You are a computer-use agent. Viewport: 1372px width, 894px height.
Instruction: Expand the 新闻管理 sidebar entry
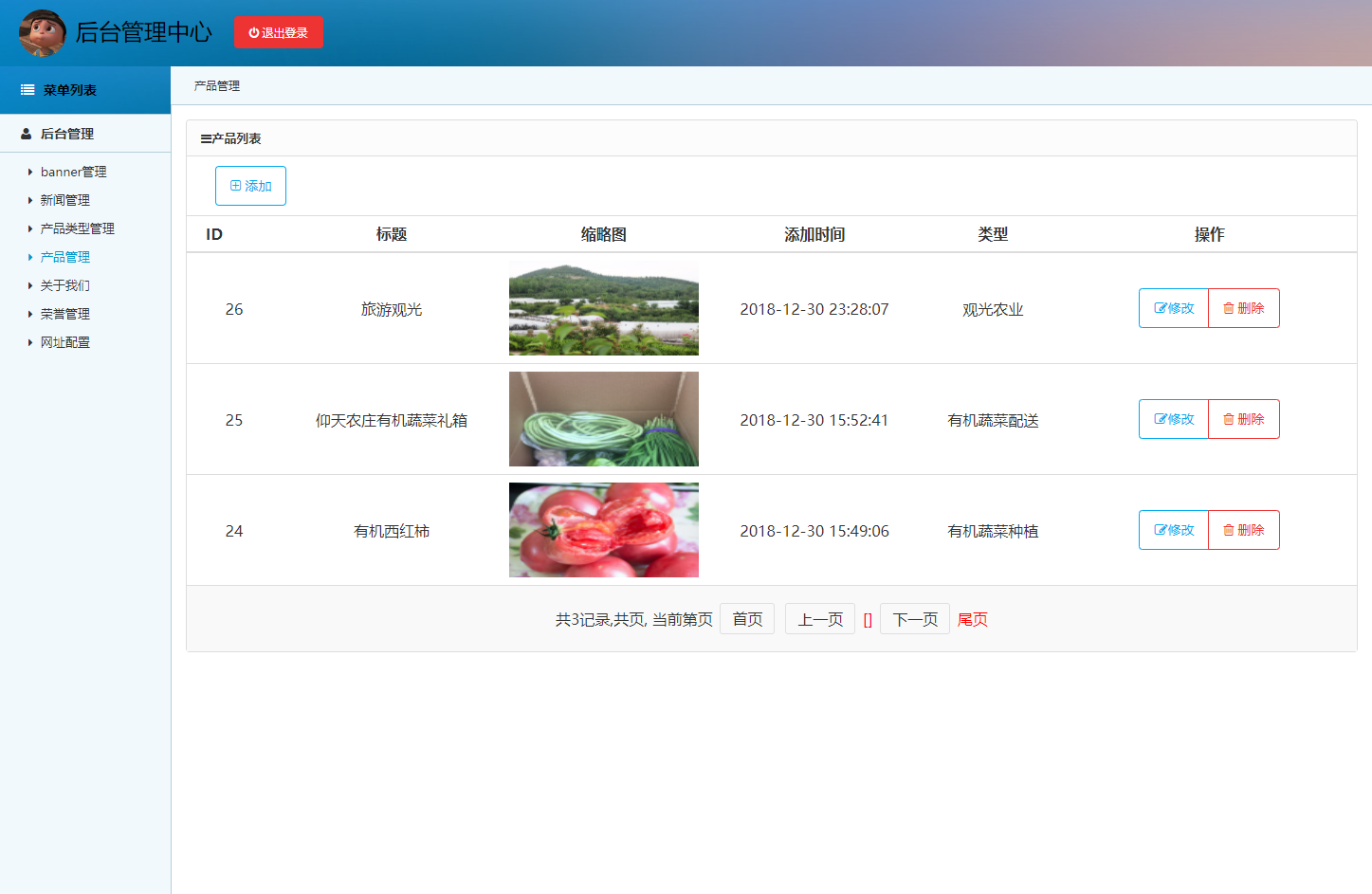pos(63,200)
